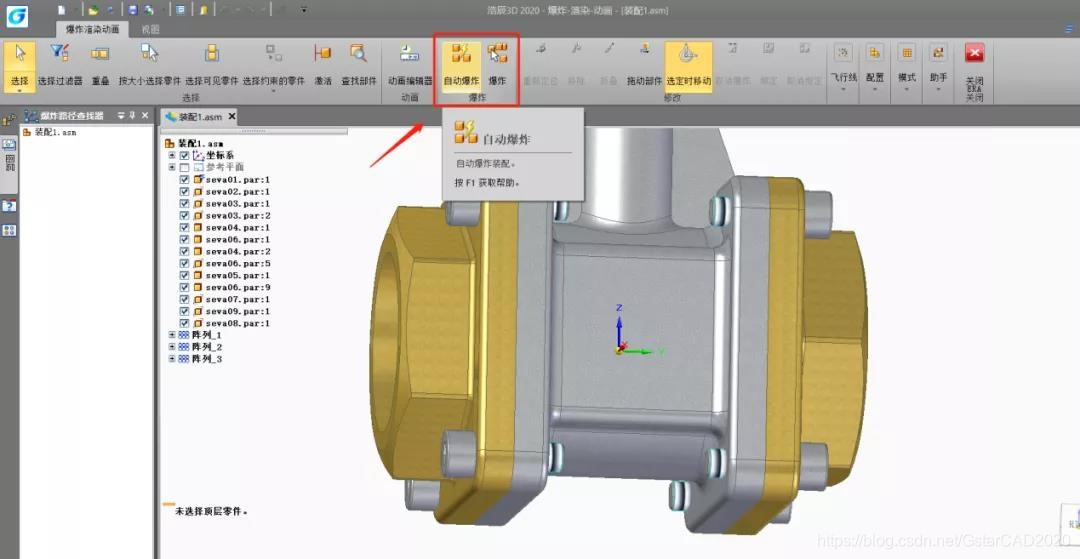Open 爆炸路径查找器 panel options menu arrow
The width and height of the screenshot is (1080, 559).
click(121, 116)
